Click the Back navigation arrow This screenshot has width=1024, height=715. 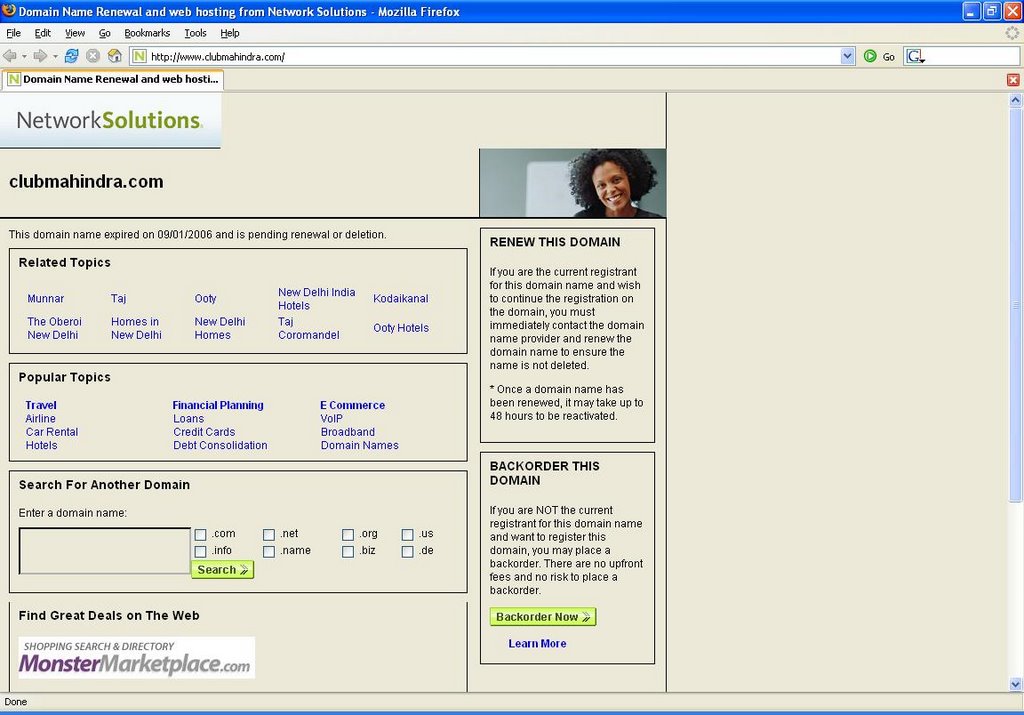[9, 56]
